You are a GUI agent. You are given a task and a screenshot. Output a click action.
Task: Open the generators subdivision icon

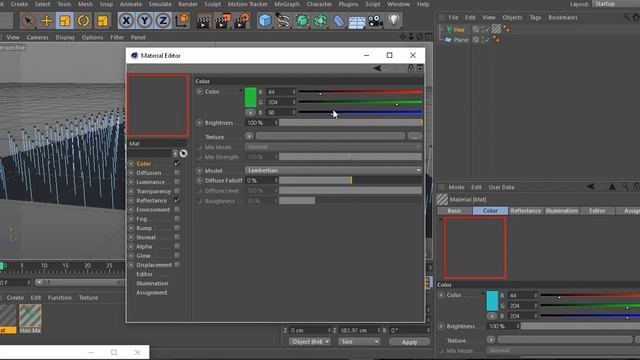302,20
